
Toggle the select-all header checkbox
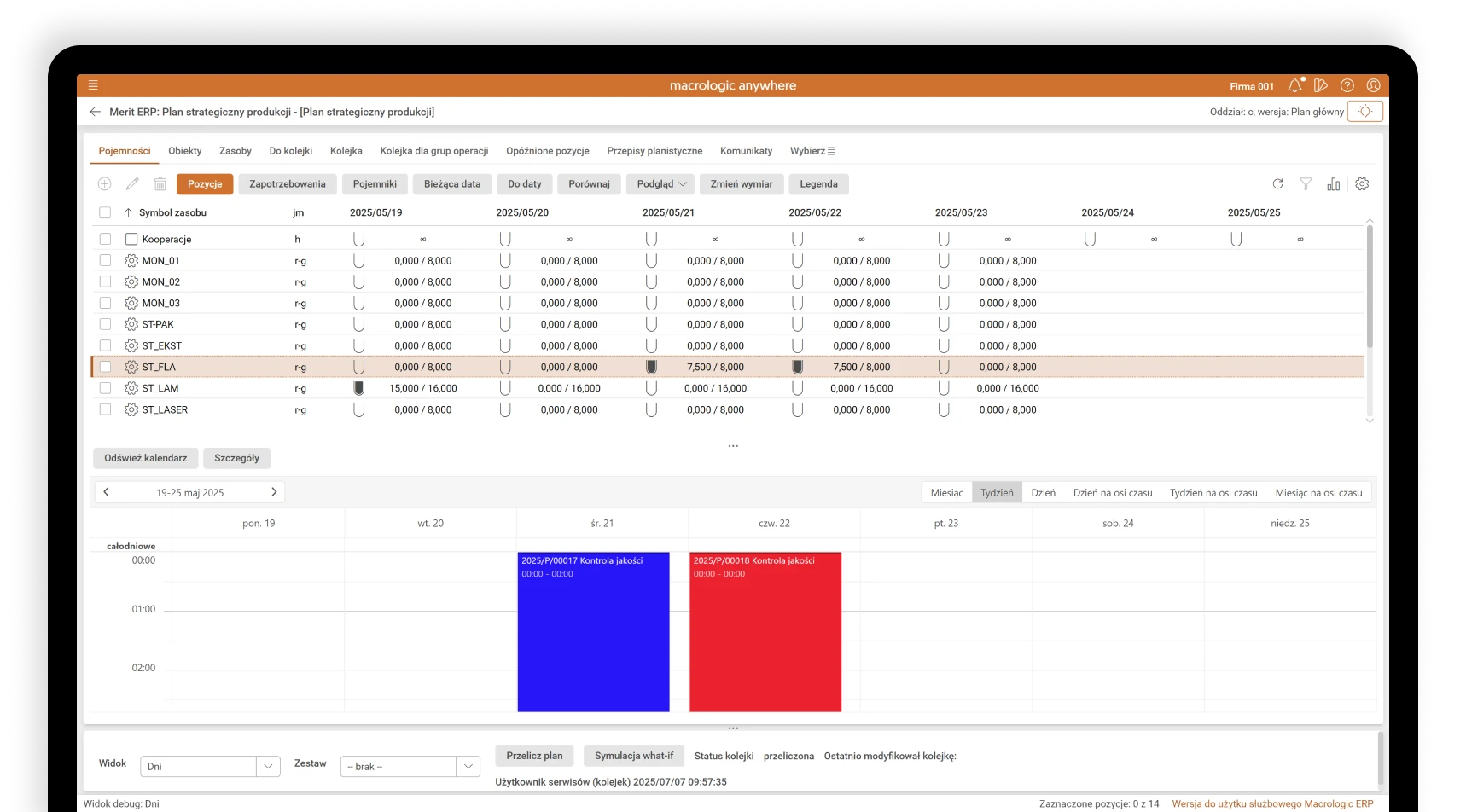click(105, 212)
